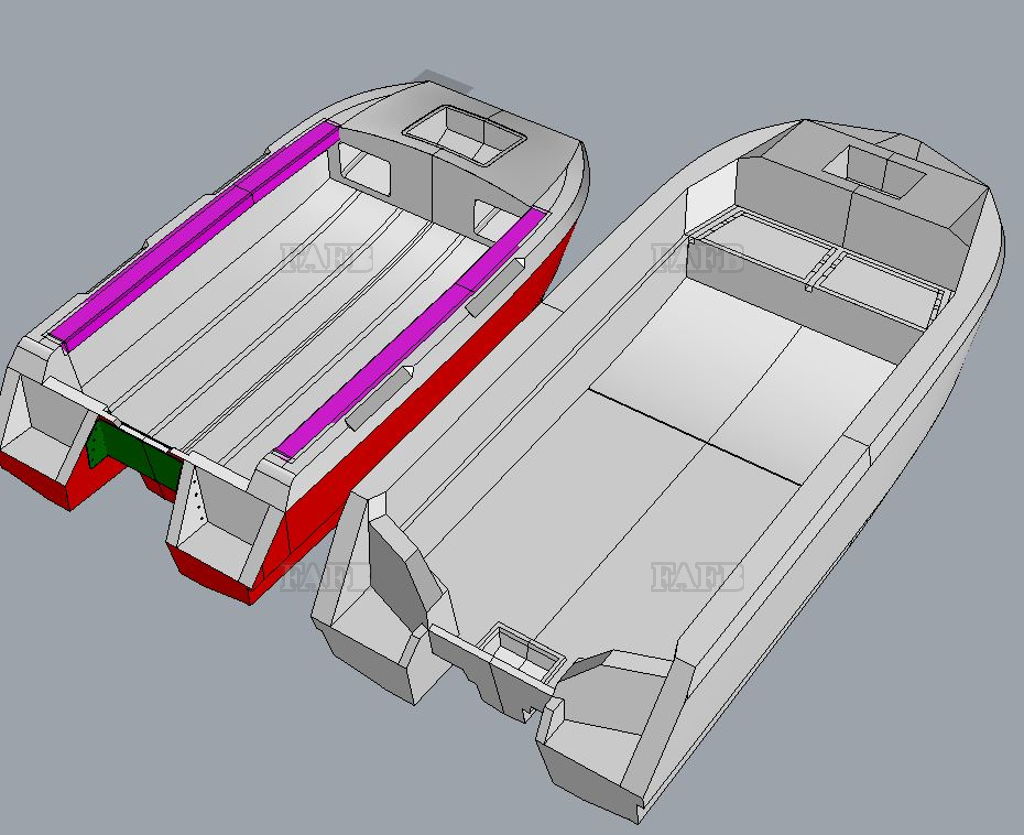Image resolution: width=1024 pixels, height=835 pixels.
Task: Click the bottom-right FAFB watermark
Action: (x=698, y=577)
